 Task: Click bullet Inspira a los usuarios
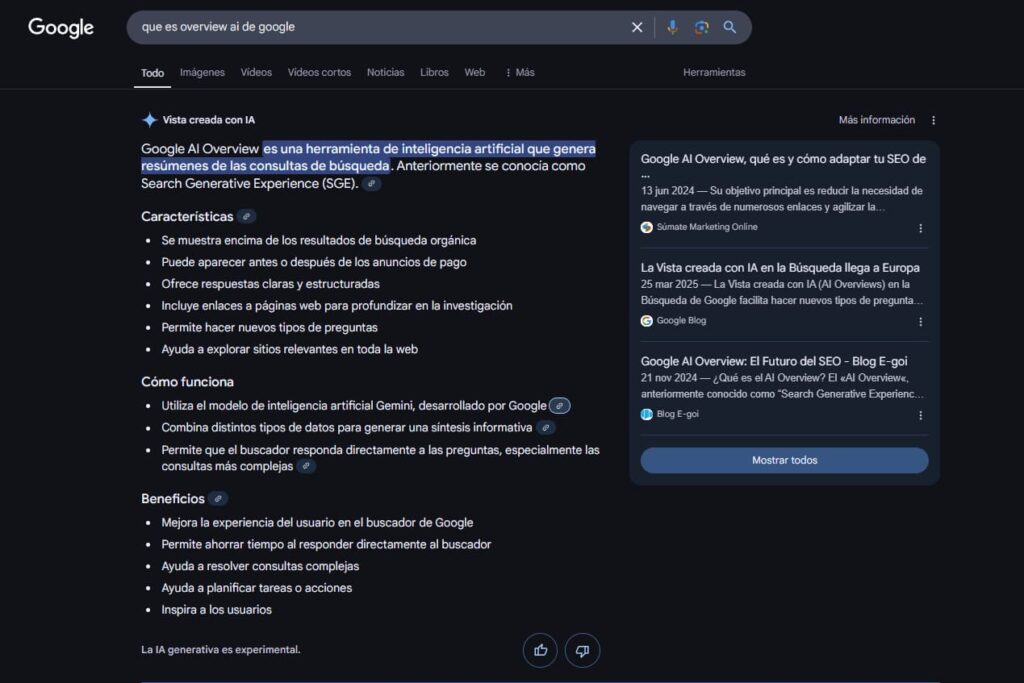[216, 610]
